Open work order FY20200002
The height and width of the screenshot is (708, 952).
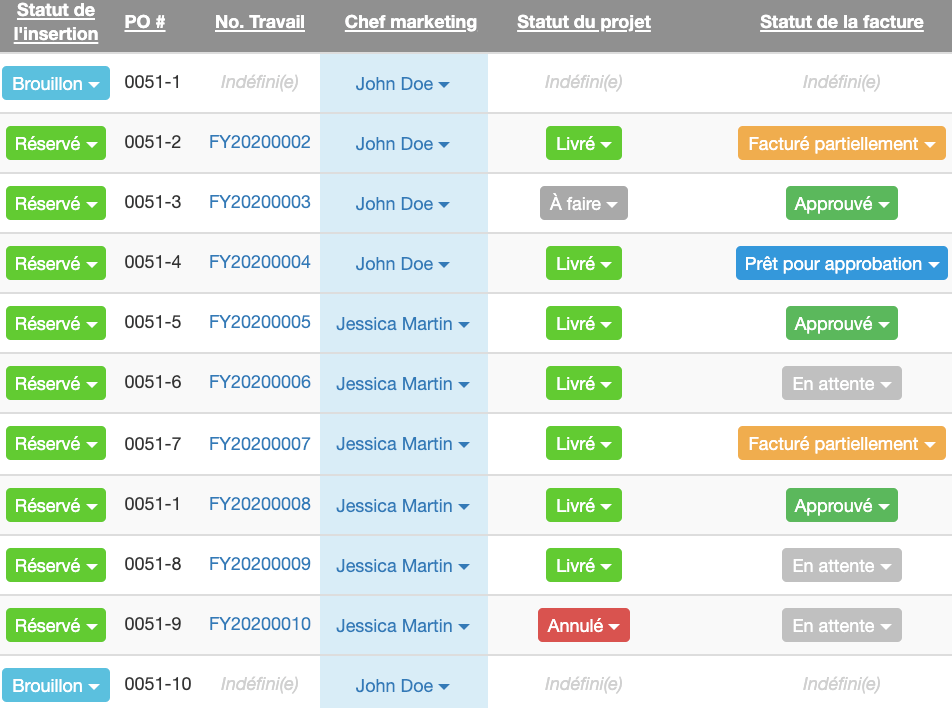pos(259,143)
